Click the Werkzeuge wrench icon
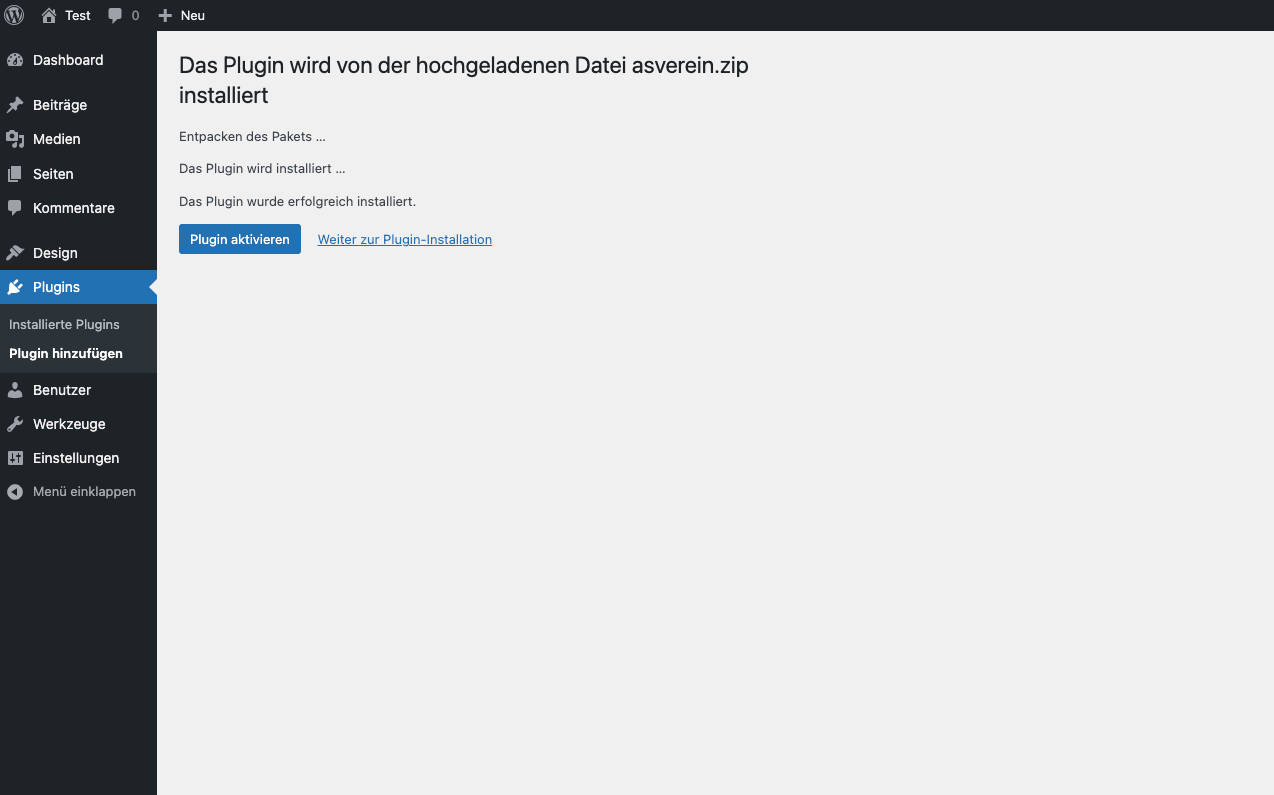This screenshot has height=795, width=1274. click(x=15, y=424)
